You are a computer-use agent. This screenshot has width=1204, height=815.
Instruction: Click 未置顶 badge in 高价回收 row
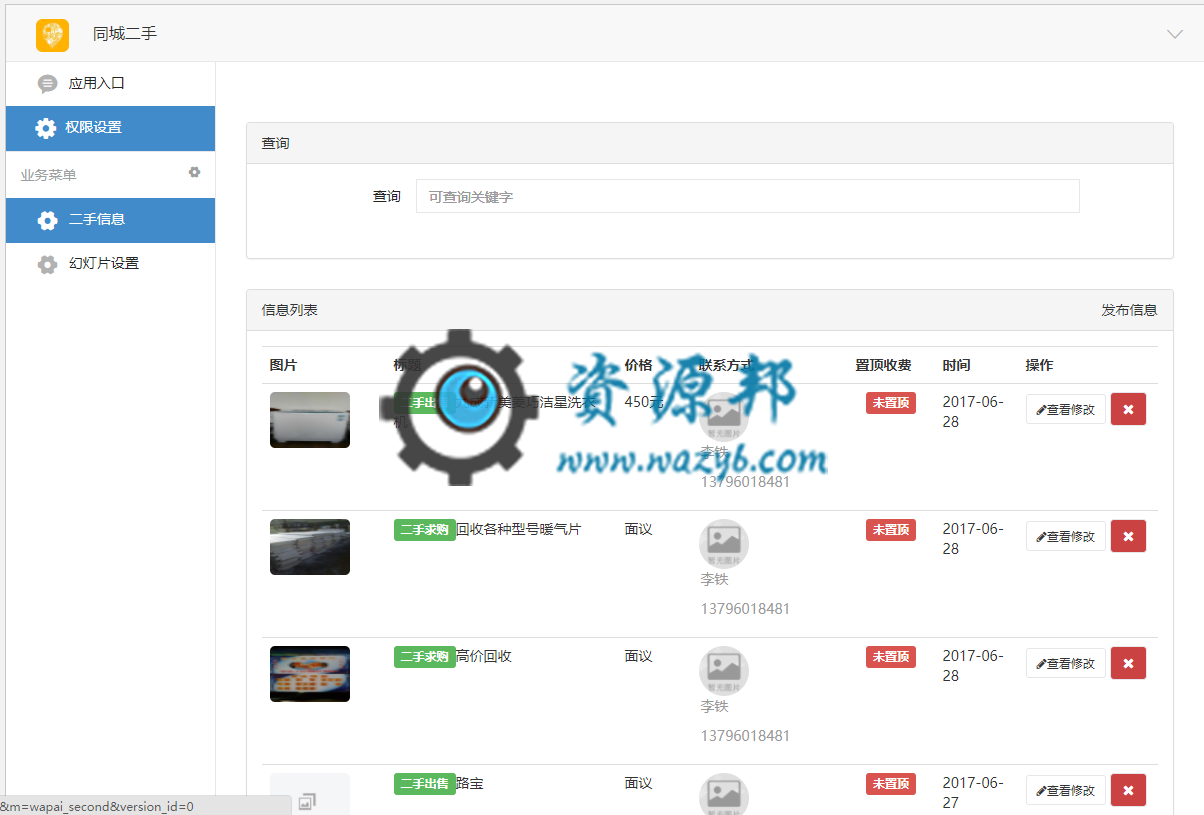pos(891,657)
